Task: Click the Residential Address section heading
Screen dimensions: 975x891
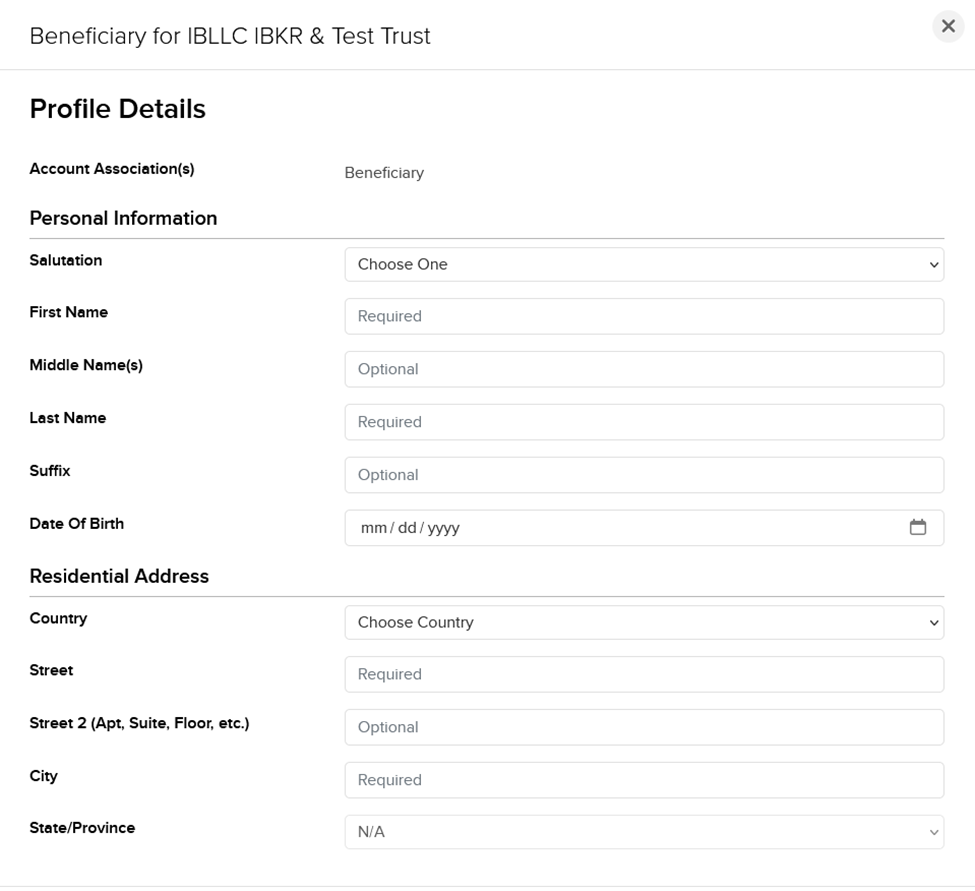Action: (119, 576)
